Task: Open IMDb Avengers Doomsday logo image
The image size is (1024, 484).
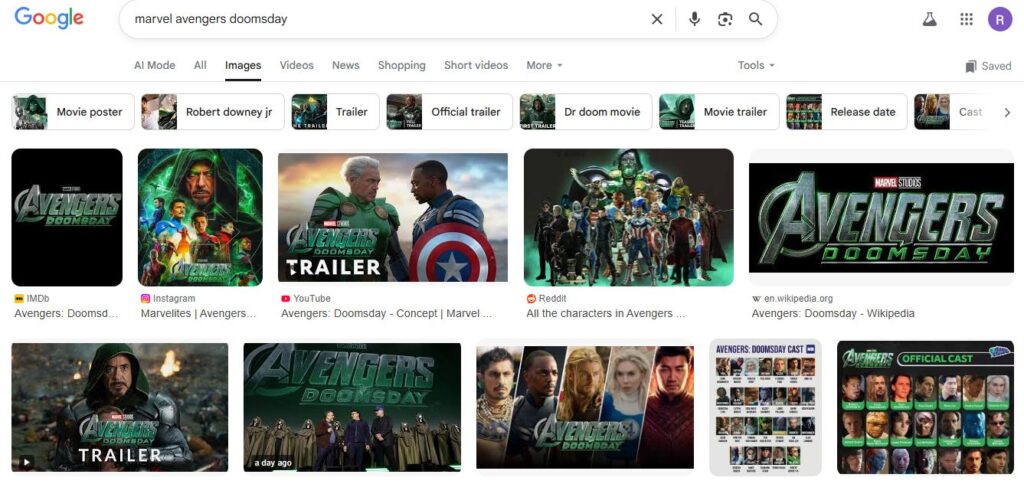Action: point(67,218)
